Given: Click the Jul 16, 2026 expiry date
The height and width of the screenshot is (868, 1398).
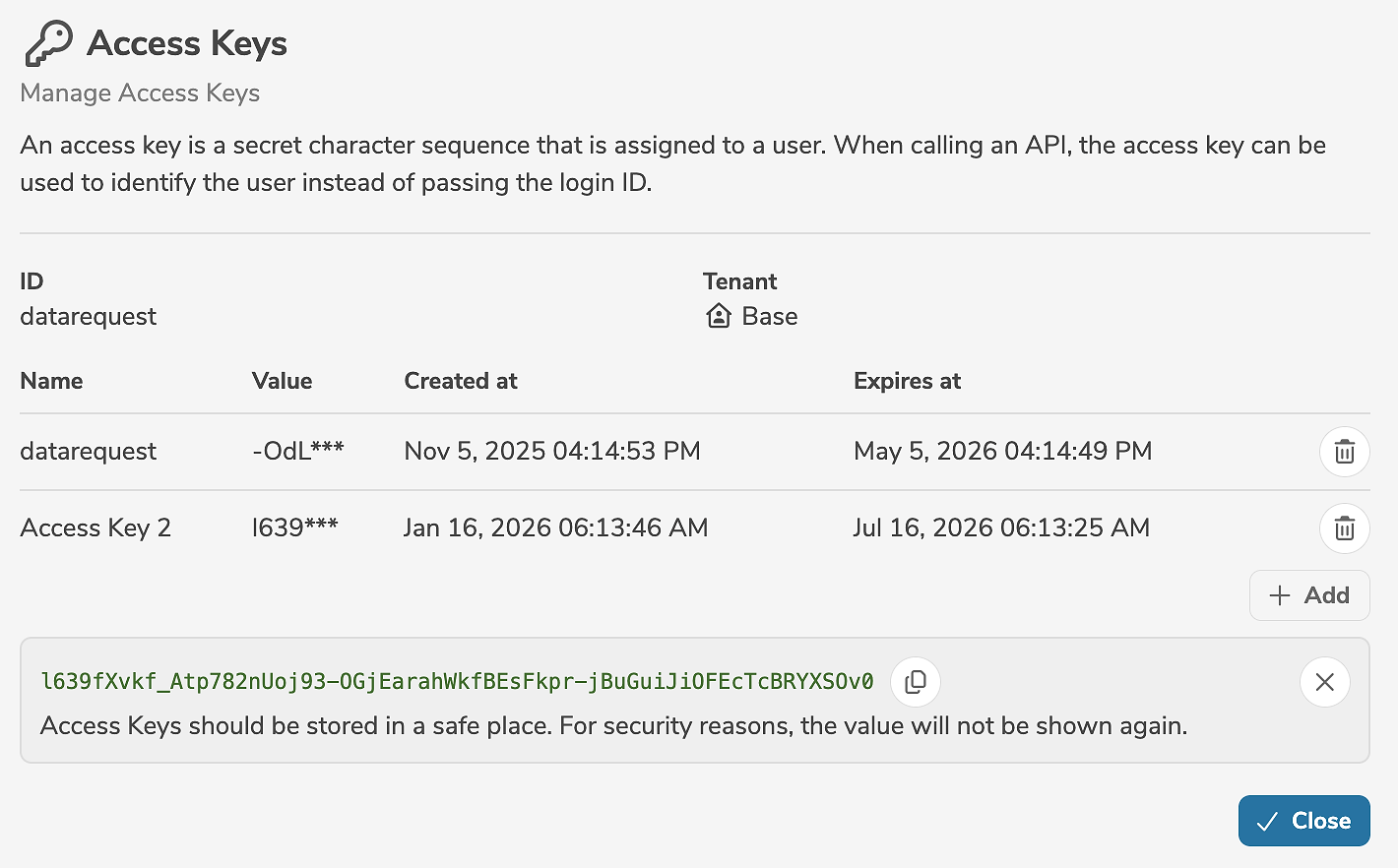Looking at the screenshot, I should (x=1000, y=527).
